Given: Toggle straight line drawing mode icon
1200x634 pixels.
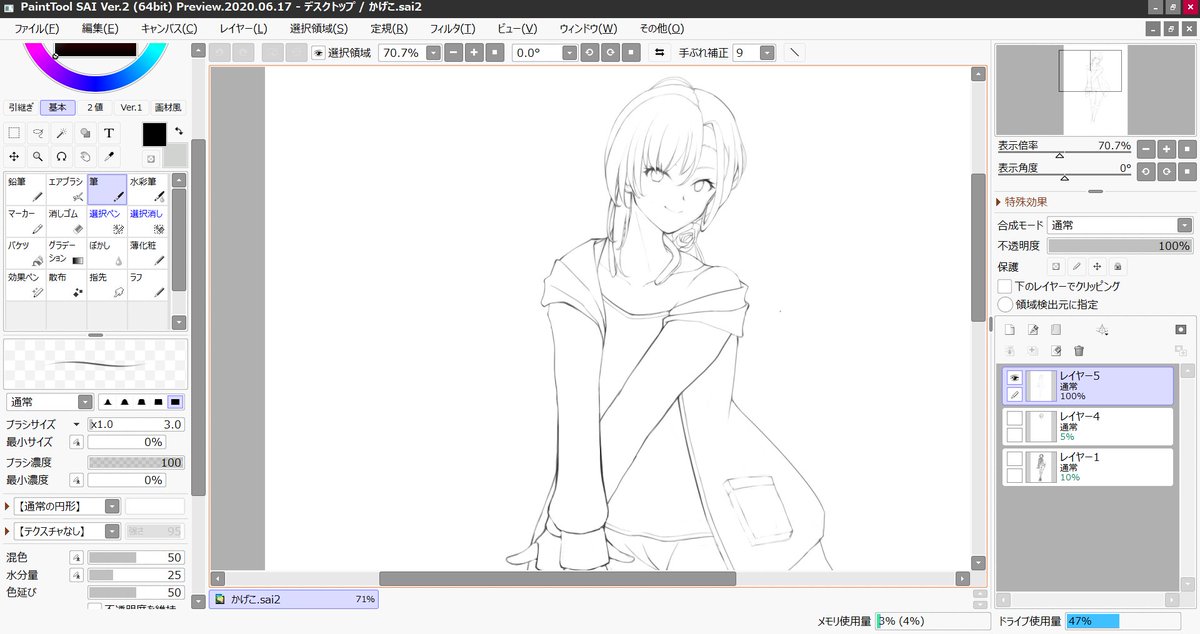Looking at the screenshot, I should pyautogui.click(x=794, y=52).
